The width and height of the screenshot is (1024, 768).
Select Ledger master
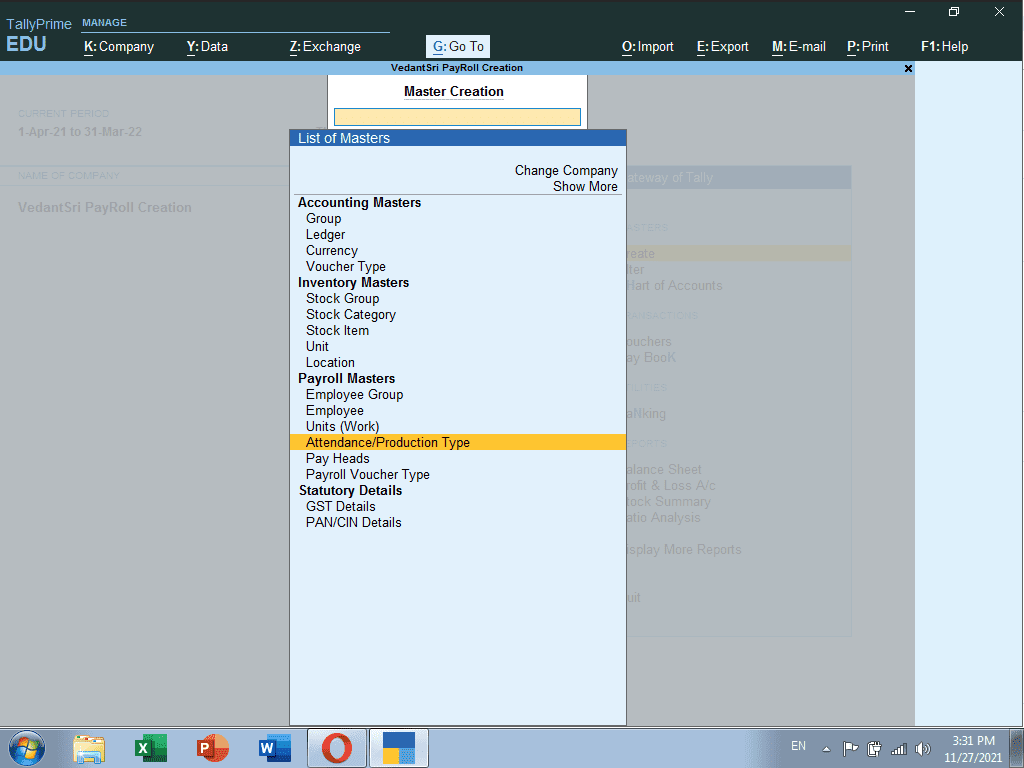(x=325, y=234)
